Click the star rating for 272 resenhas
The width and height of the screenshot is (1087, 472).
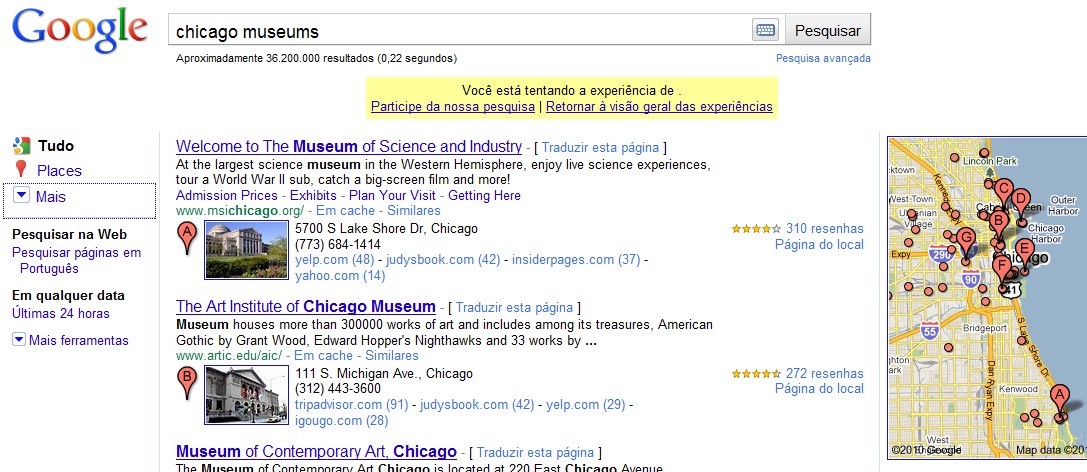(756, 374)
